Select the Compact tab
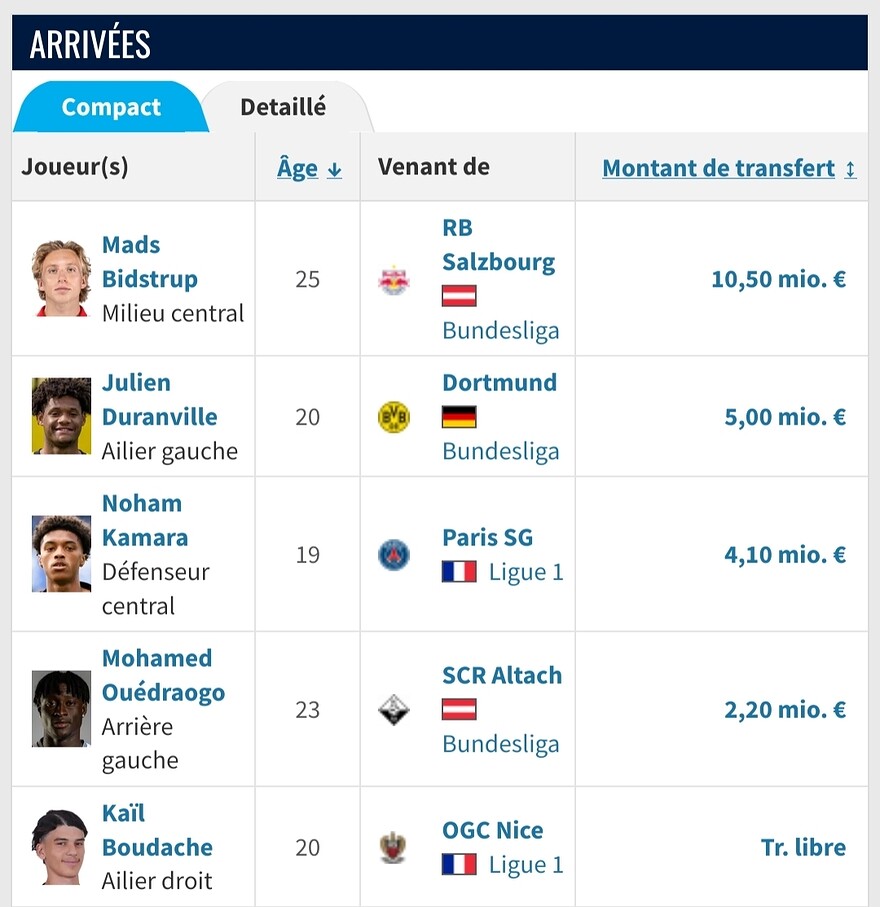880x907 pixels. pyautogui.click(x=111, y=107)
